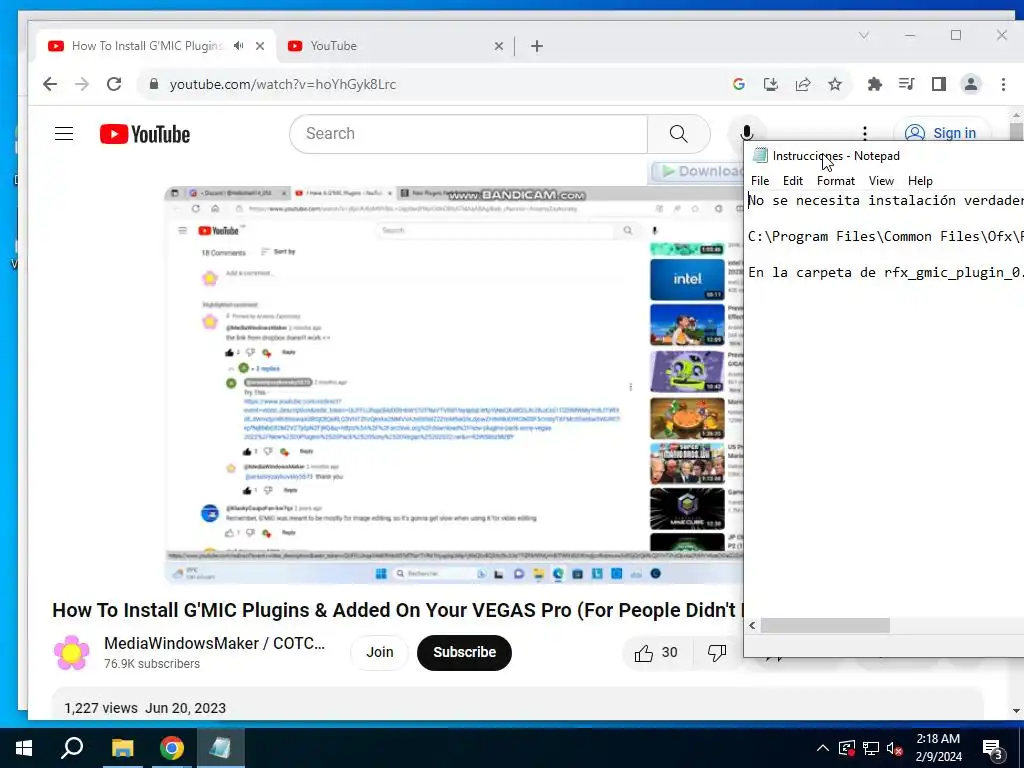This screenshot has width=1024, height=768.
Task: Click the address bar URL
Action: point(283,84)
